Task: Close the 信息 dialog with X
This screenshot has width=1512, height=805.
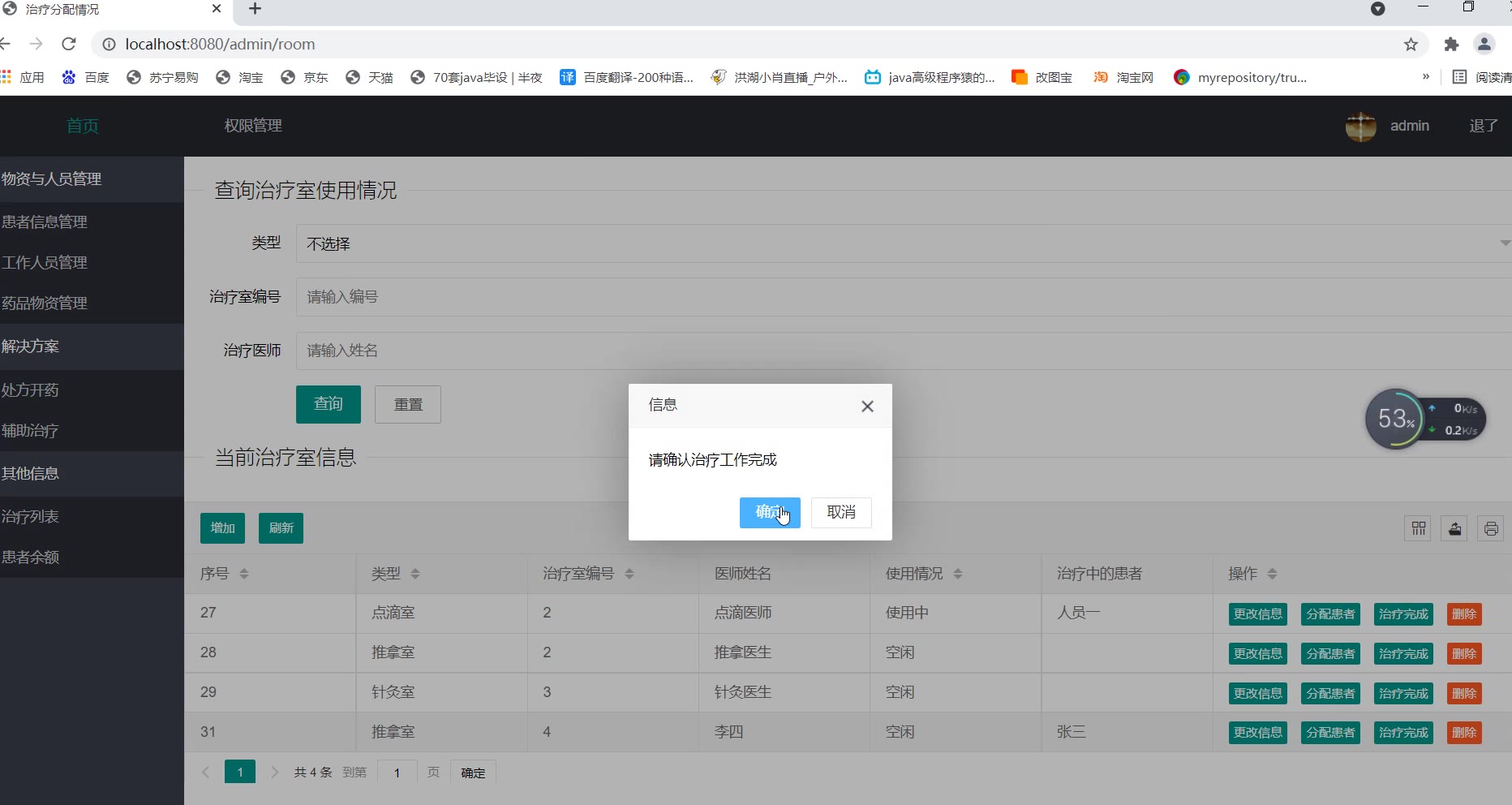Action: coord(867,407)
